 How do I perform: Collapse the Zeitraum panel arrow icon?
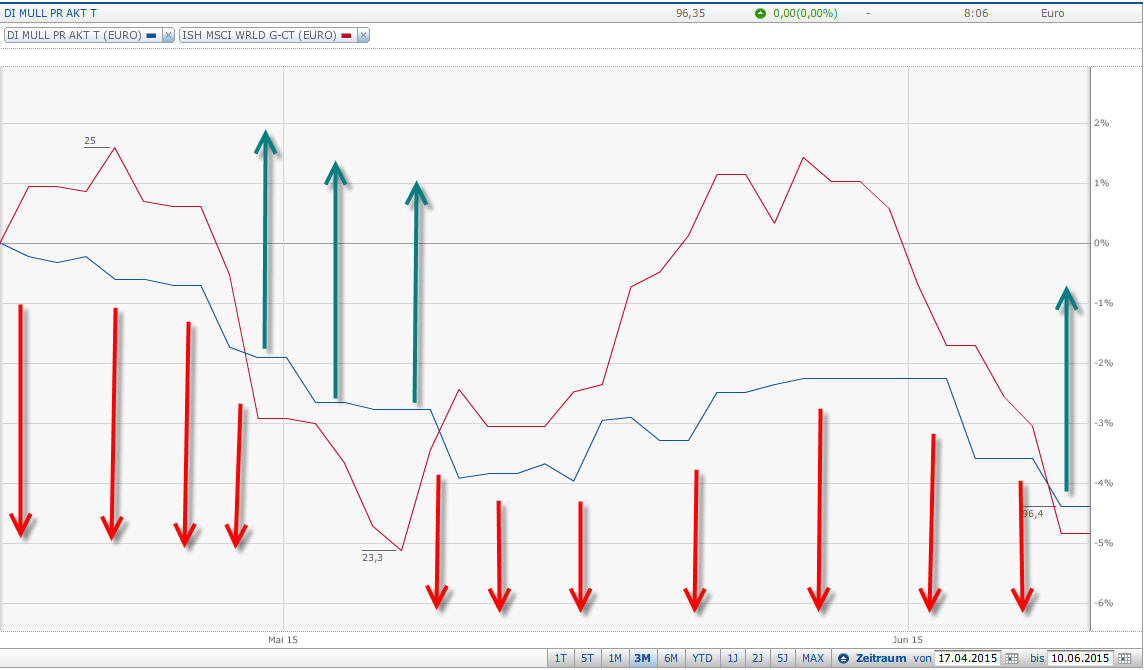coord(843,658)
